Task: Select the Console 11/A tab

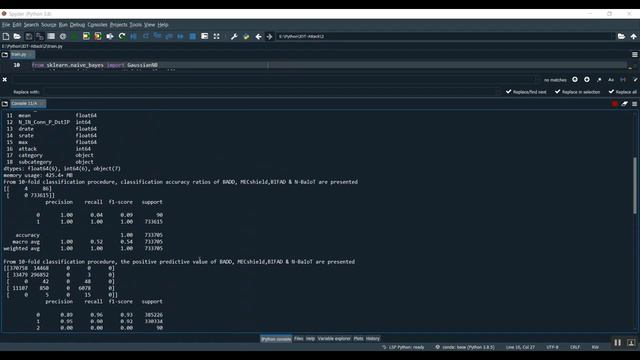Action: tap(28, 104)
